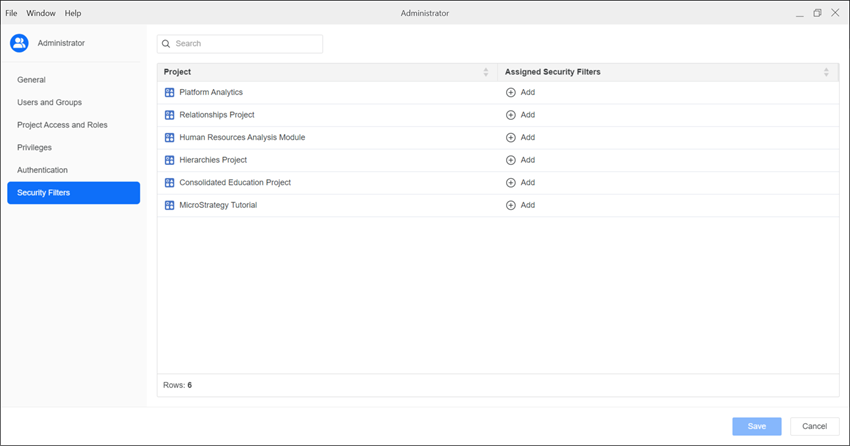Viewport: 850px width, 446px height.
Task: Sort by Assigned Security Filters column arrows
Action: [826, 72]
